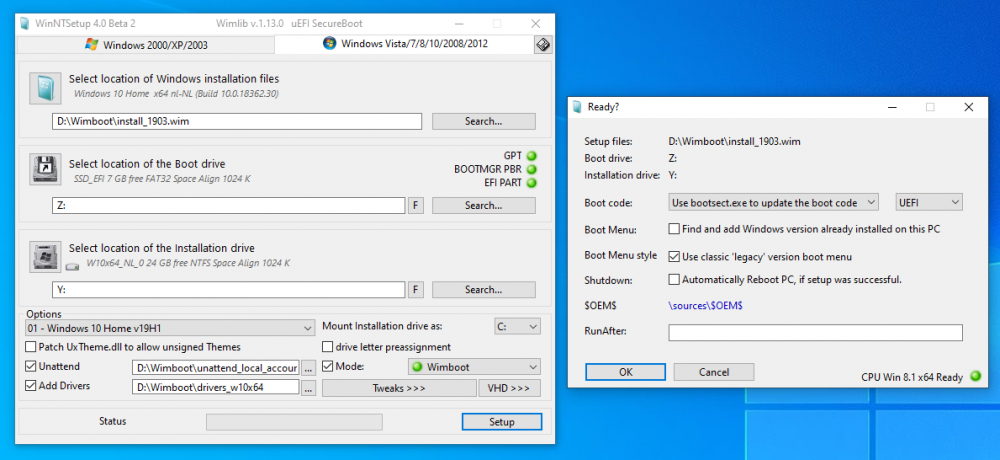1000x460 pixels.
Task: Click the small drive icon under Installation drive
Action: click(73, 266)
